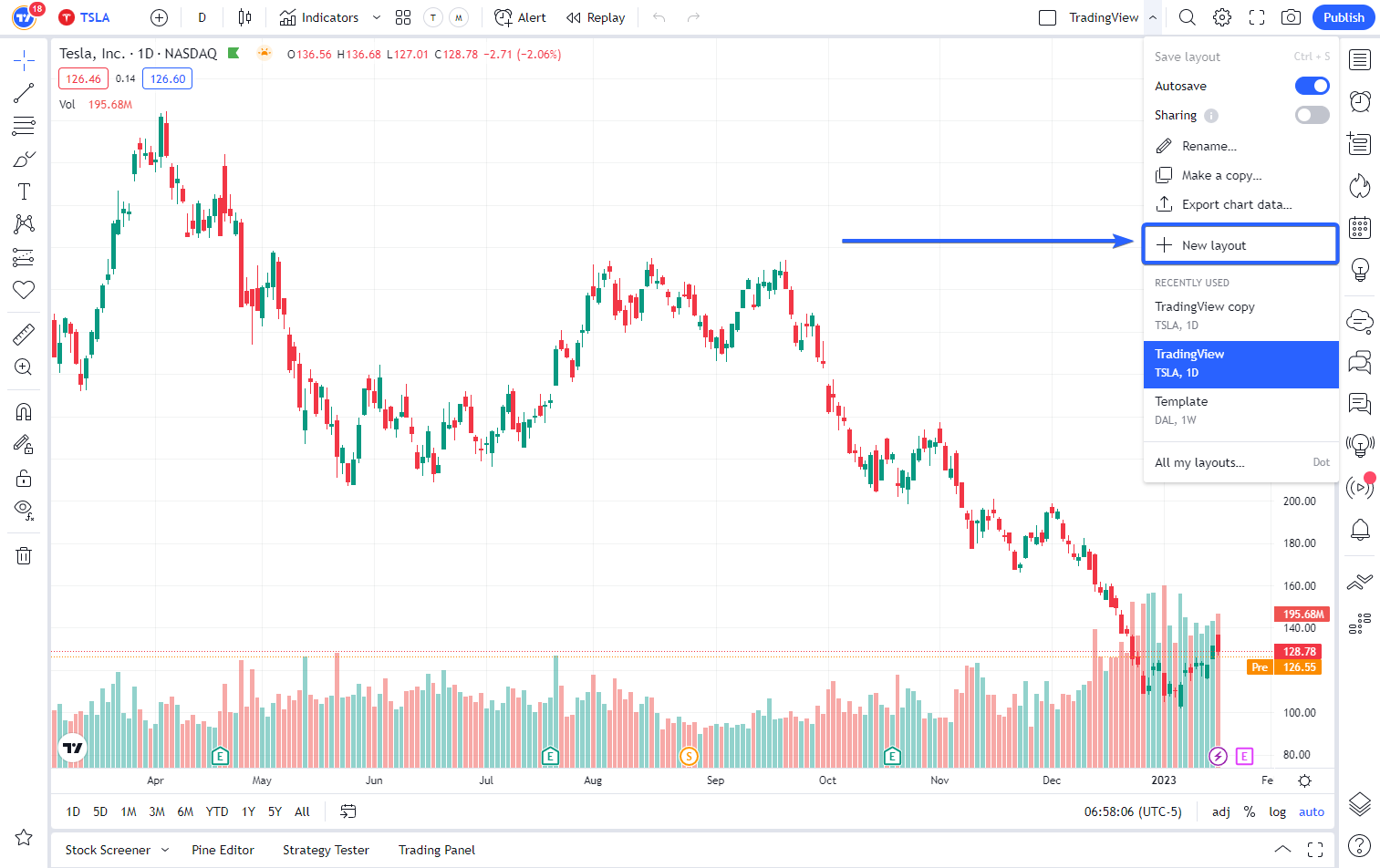Open the TradingView copy layout
1380x868 pixels.
coord(1240,315)
